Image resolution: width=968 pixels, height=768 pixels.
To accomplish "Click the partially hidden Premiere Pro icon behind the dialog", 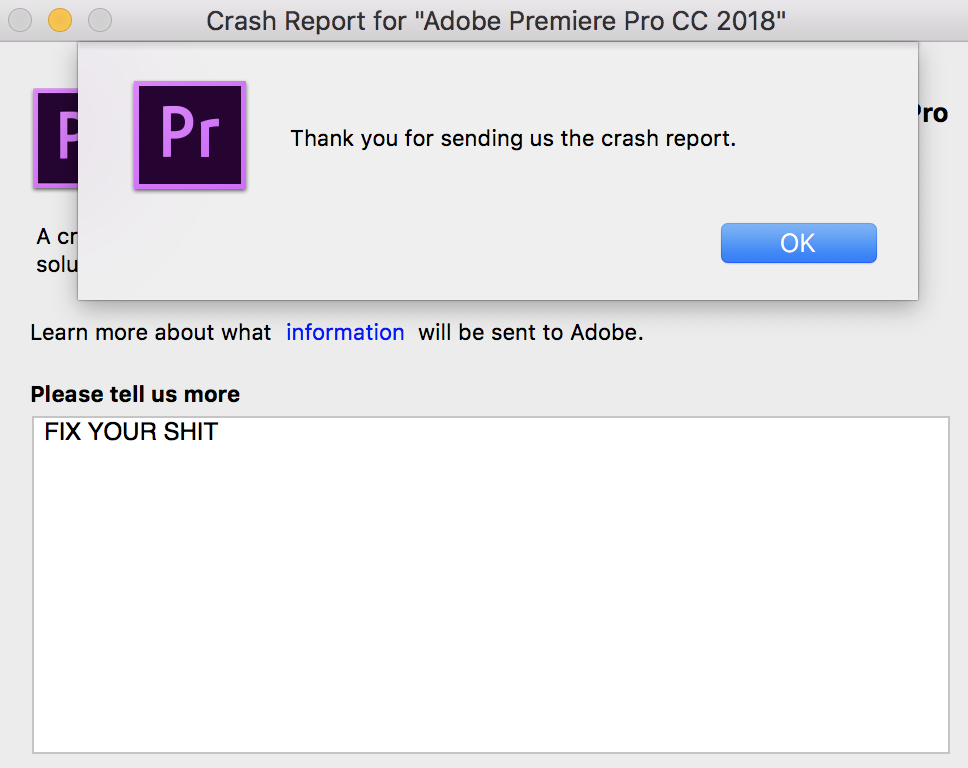I will [55, 138].
